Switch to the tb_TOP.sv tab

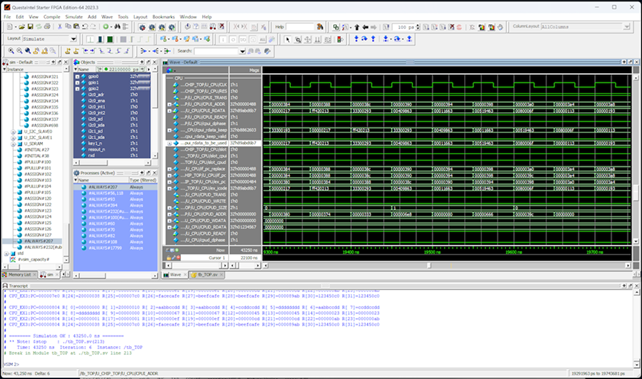coord(207,275)
